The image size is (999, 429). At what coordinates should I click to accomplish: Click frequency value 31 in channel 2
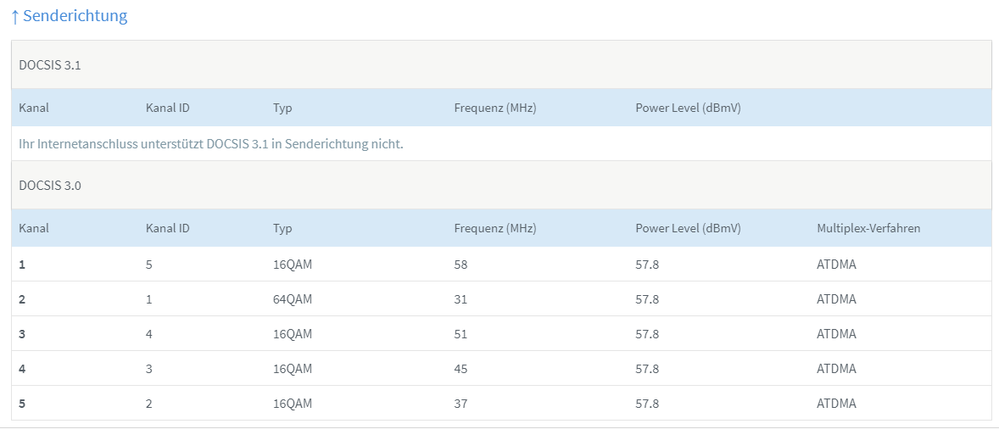[461, 299]
